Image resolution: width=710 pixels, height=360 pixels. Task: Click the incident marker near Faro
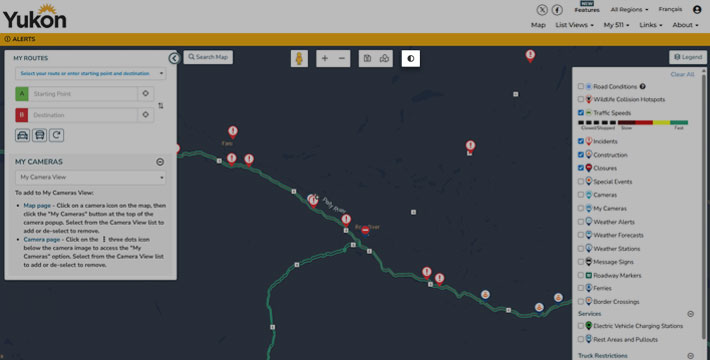tap(233, 132)
